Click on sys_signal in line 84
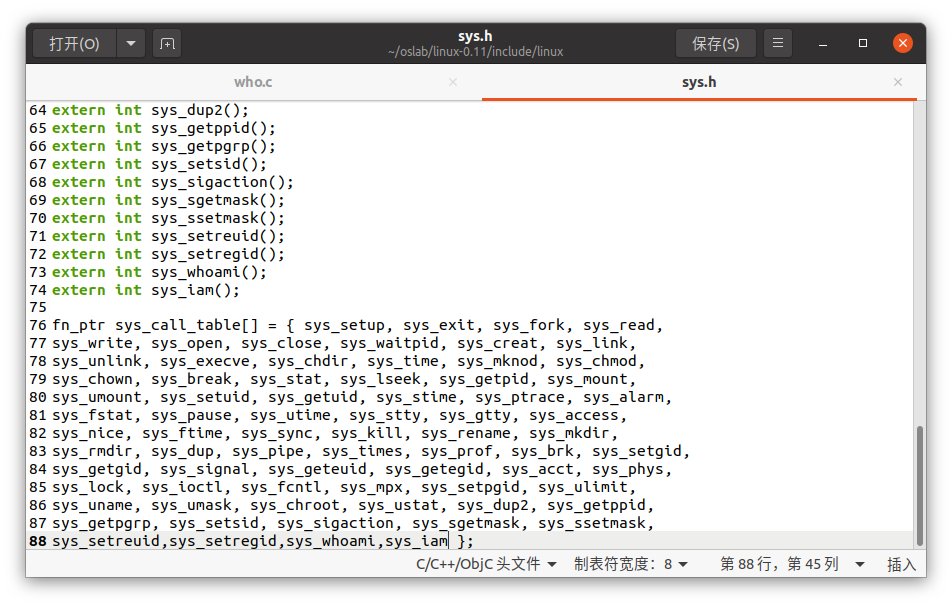Screen dimensions: 952x606 (205, 469)
